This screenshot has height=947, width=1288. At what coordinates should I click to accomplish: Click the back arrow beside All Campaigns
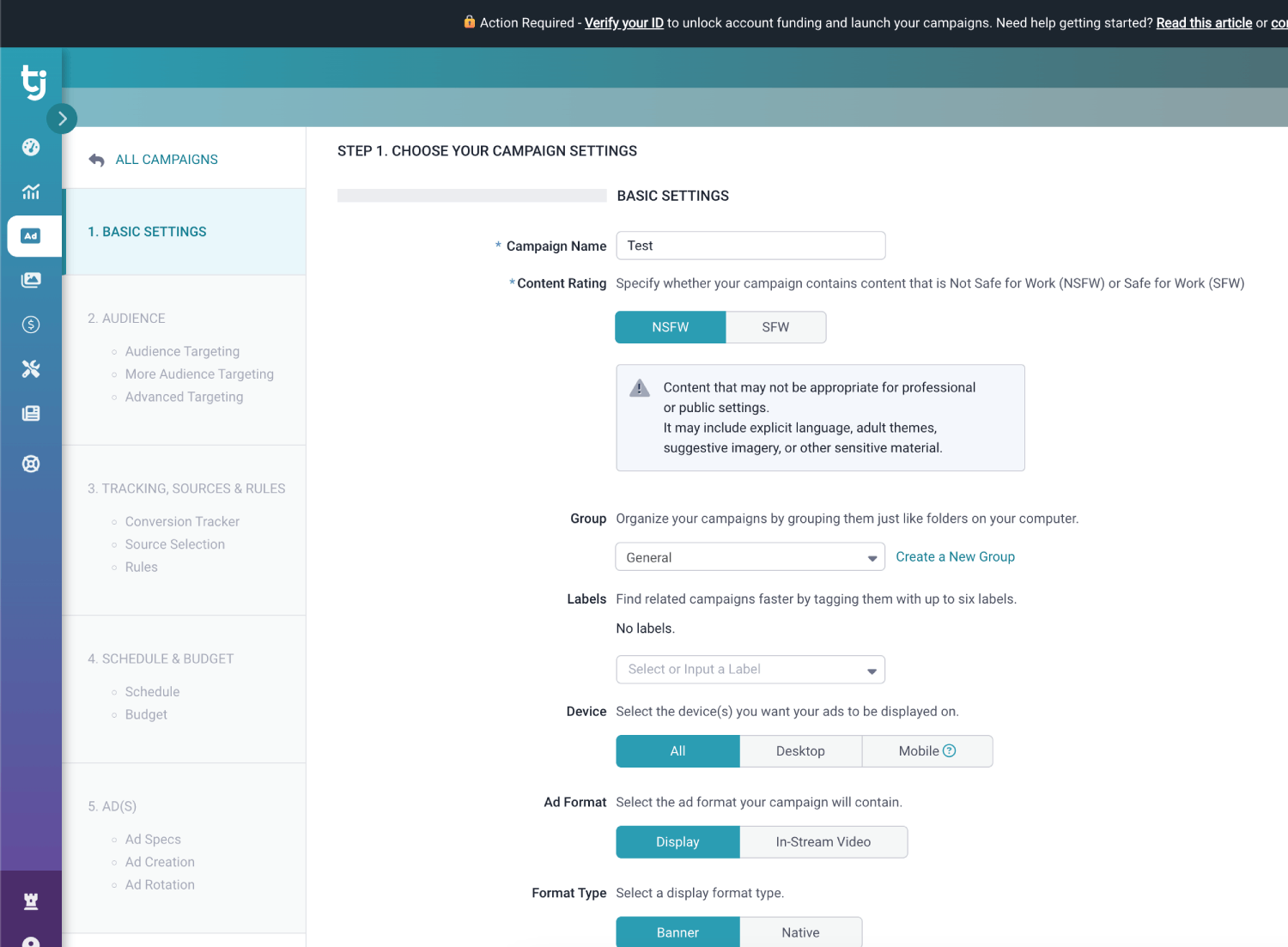[x=96, y=160]
